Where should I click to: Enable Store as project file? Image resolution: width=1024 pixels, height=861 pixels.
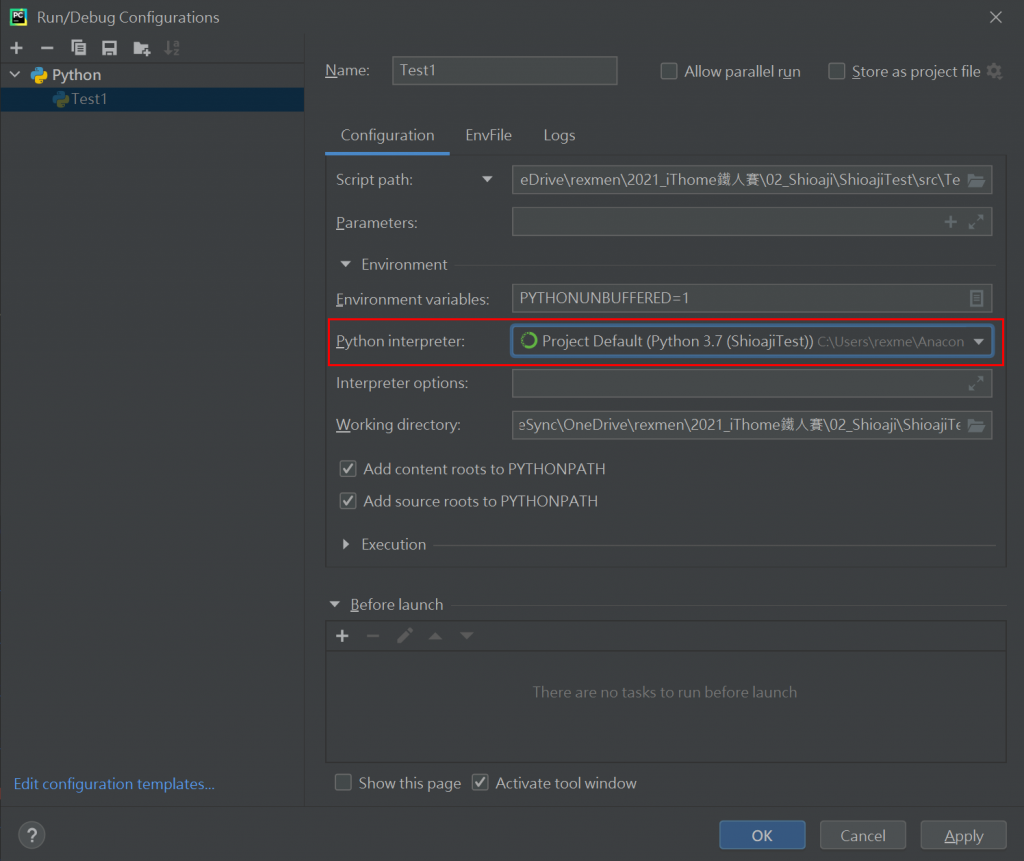click(x=837, y=71)
